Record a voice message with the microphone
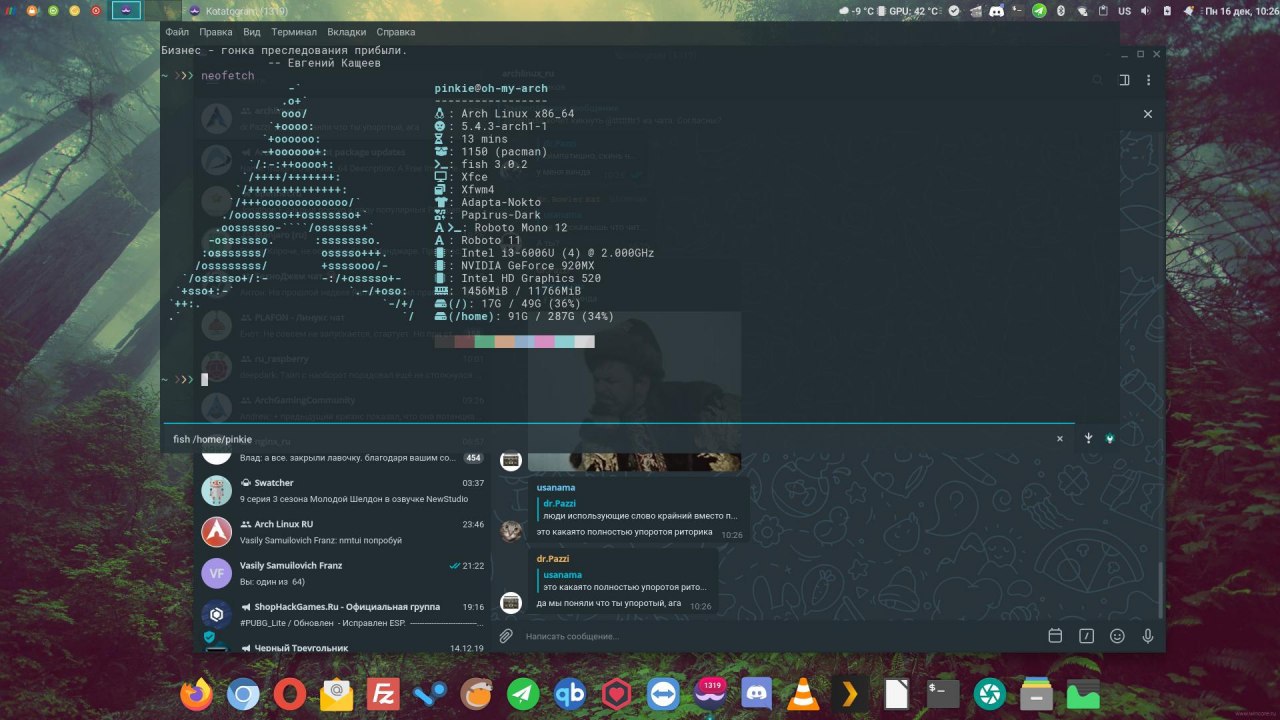Image resolution: width=1280 pixels, height=720 pixels. point(1148,636)
